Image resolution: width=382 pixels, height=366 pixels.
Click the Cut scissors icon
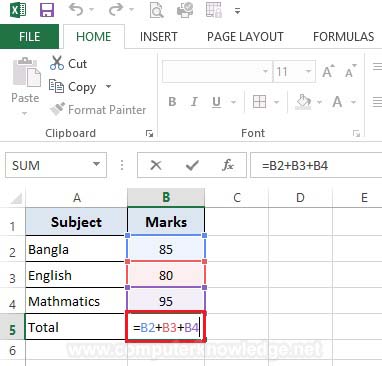coord(57,63)
